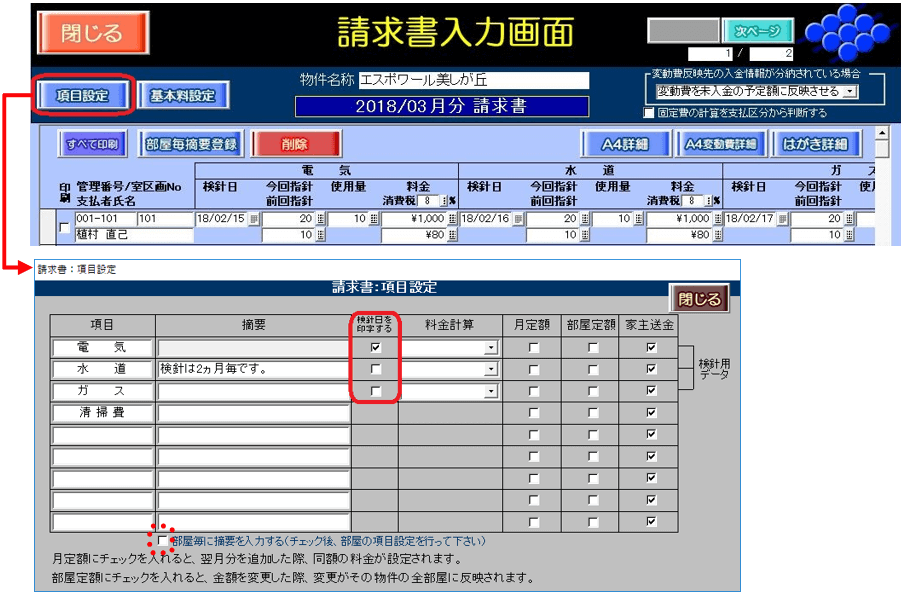Click icon next to electricity ¥1,000 charge
The height and width of the screenshot is (593, 901).
click(451, 219)
